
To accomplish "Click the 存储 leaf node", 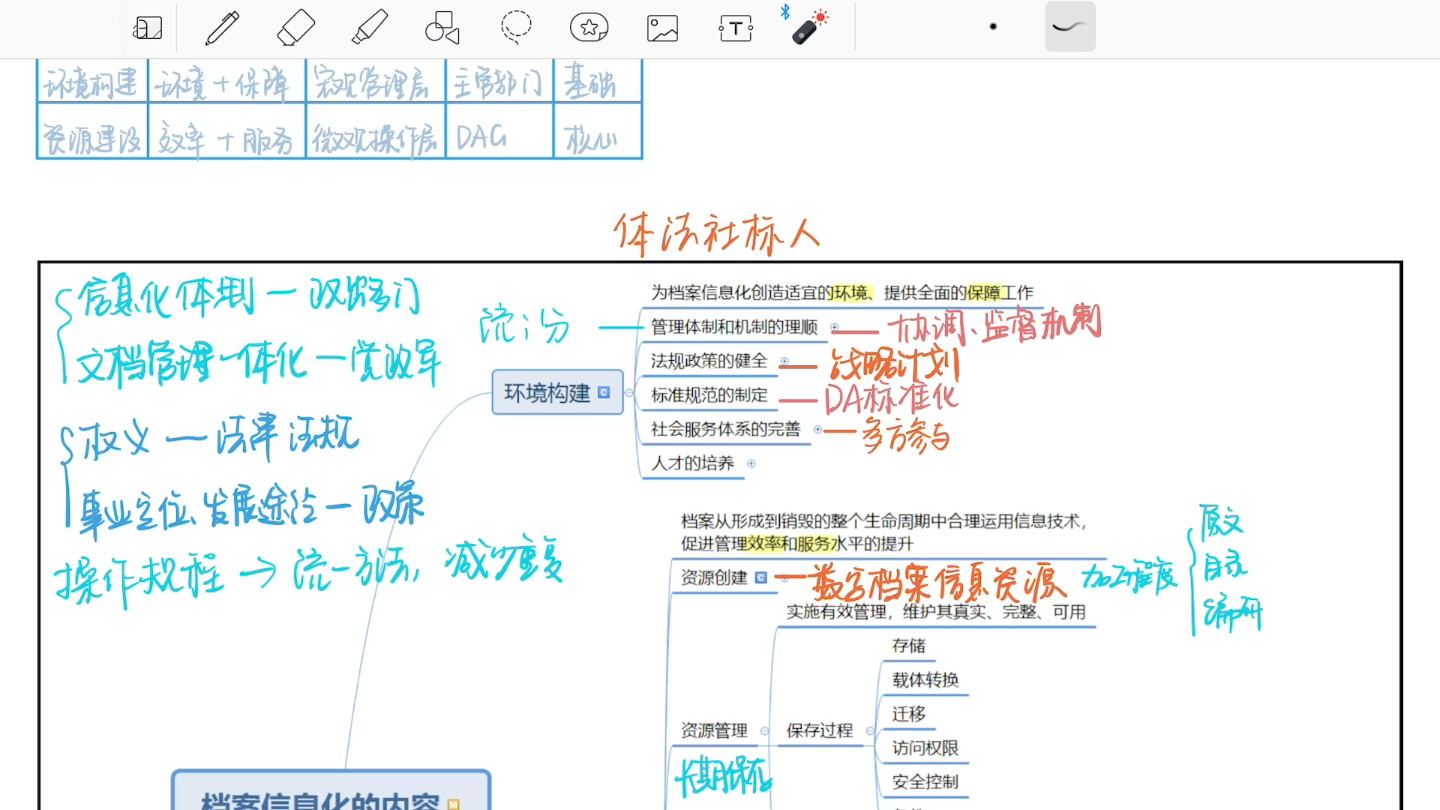I will tap(909, 646).
